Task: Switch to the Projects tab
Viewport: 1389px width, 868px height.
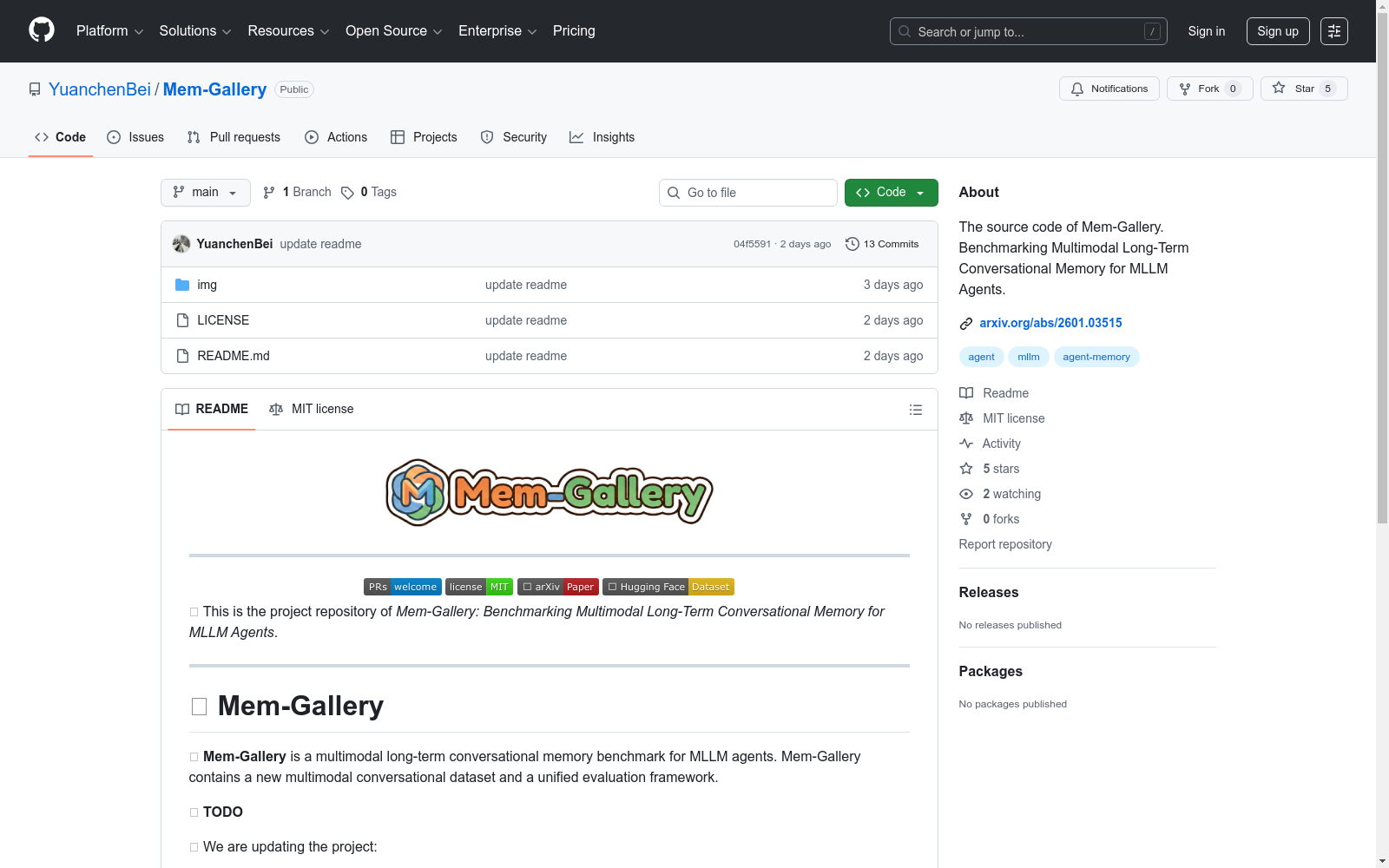Action: [x=424, y=137]
